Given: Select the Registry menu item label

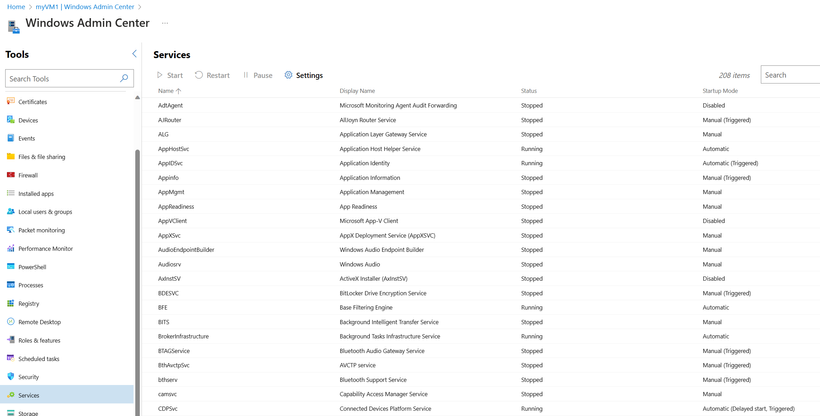Looking at the screenshot, I should [29, 303].
